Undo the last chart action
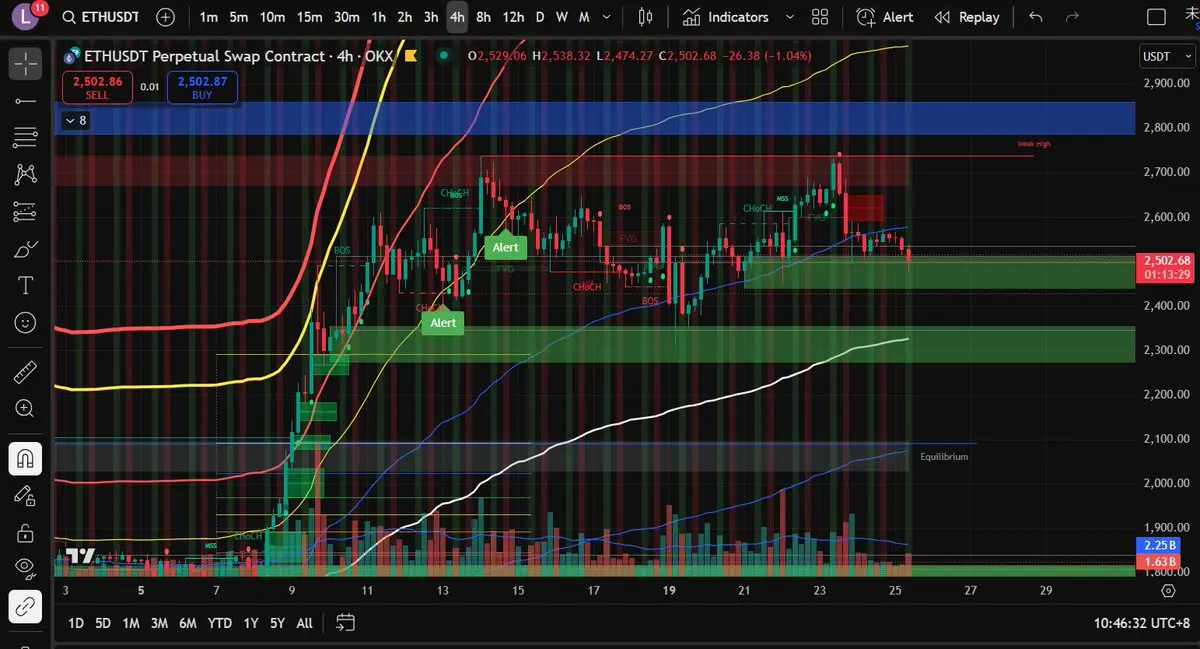This screenshot has height=649, width=1200. [x=1036, y=17]
